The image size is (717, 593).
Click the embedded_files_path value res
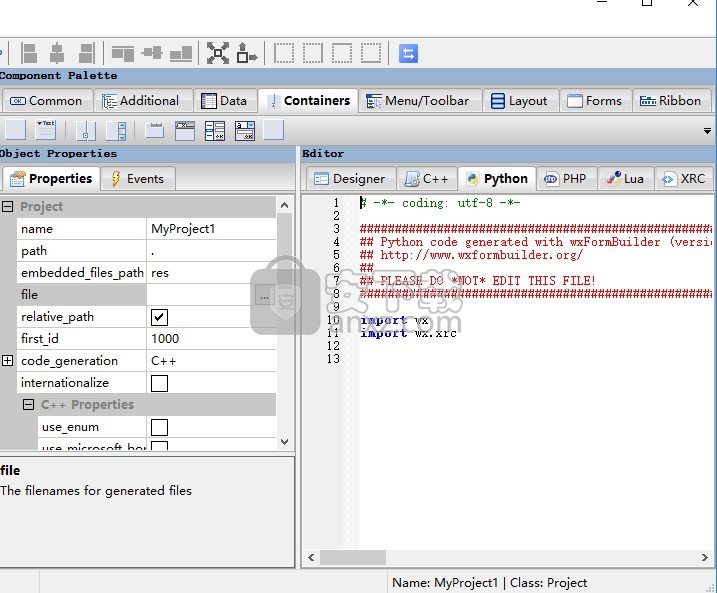(x=211, y=273)
